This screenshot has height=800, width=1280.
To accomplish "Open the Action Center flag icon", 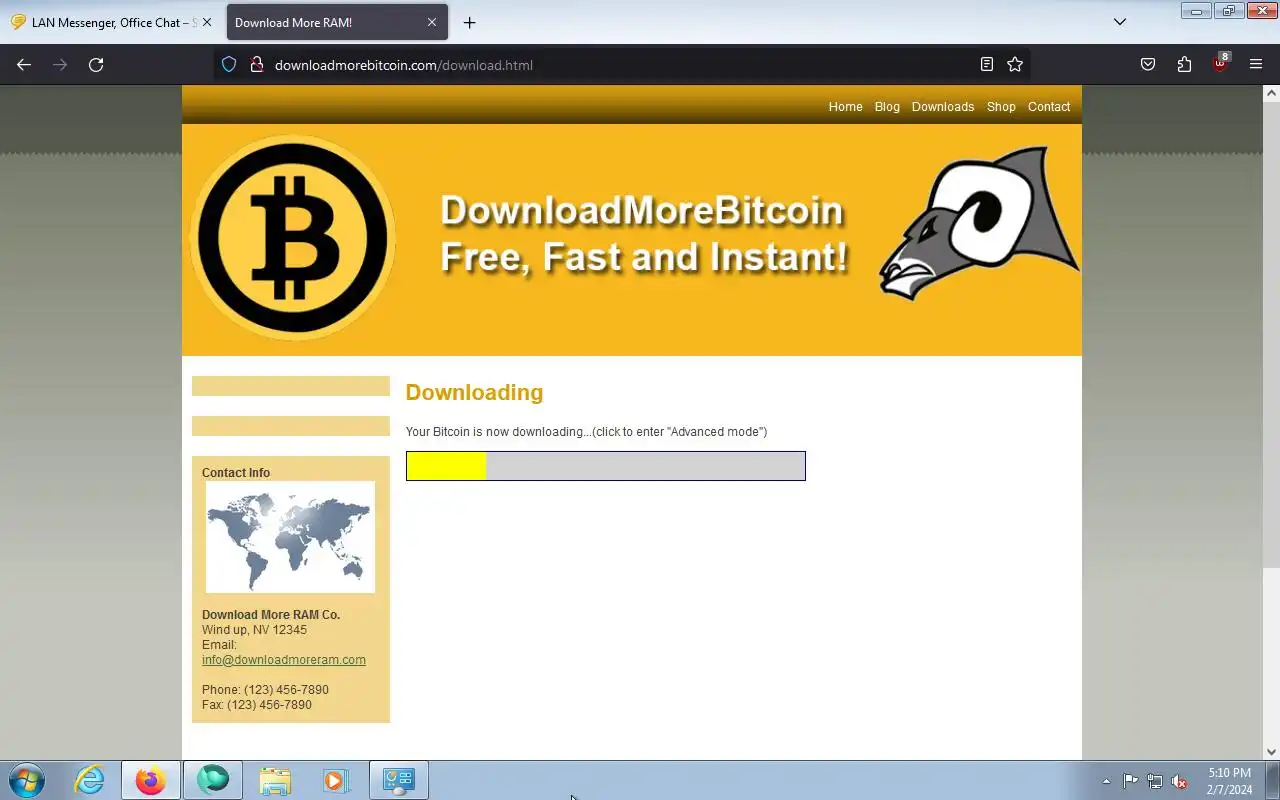I will pos(1130,781).
